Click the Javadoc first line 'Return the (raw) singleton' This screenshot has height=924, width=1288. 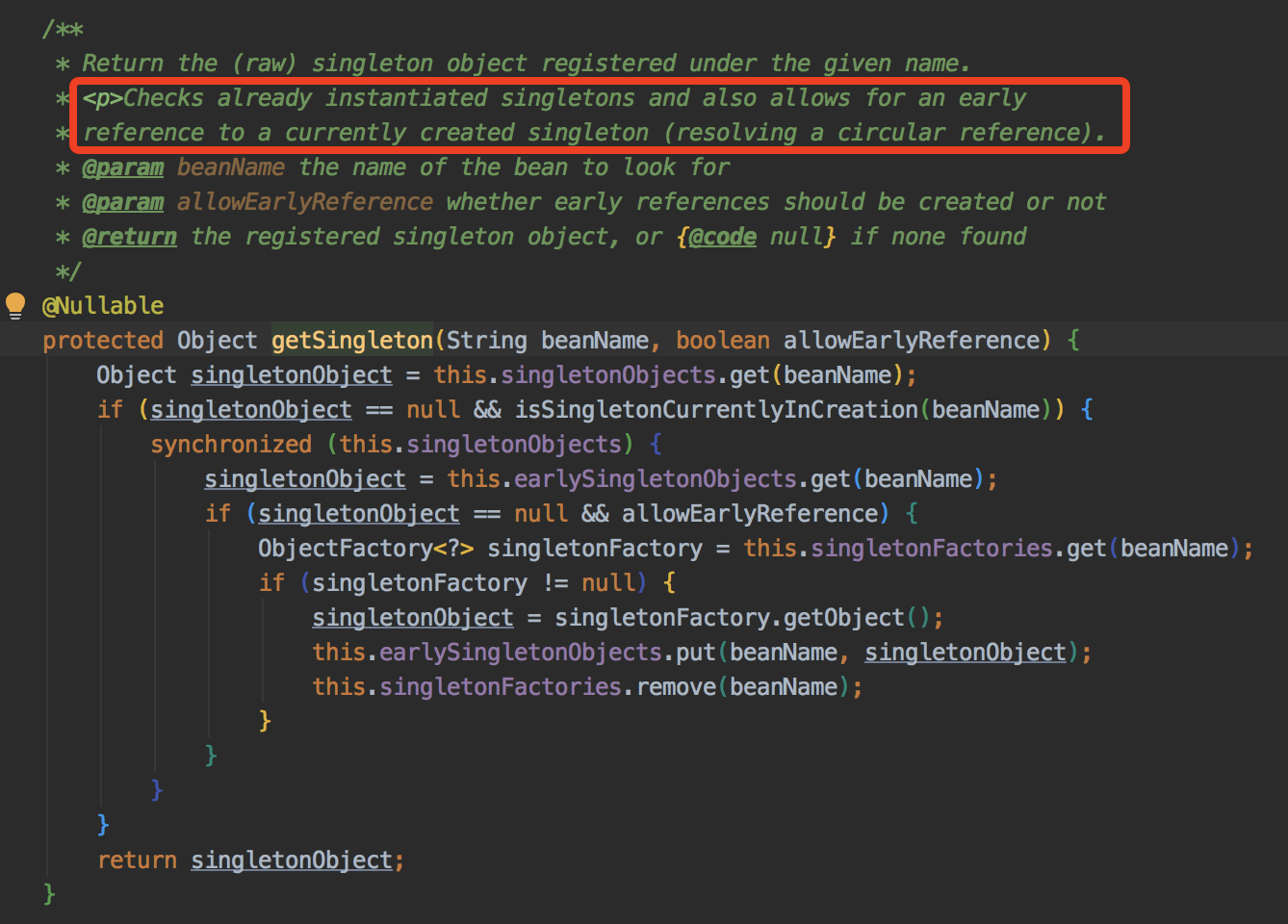coord(526,64)
